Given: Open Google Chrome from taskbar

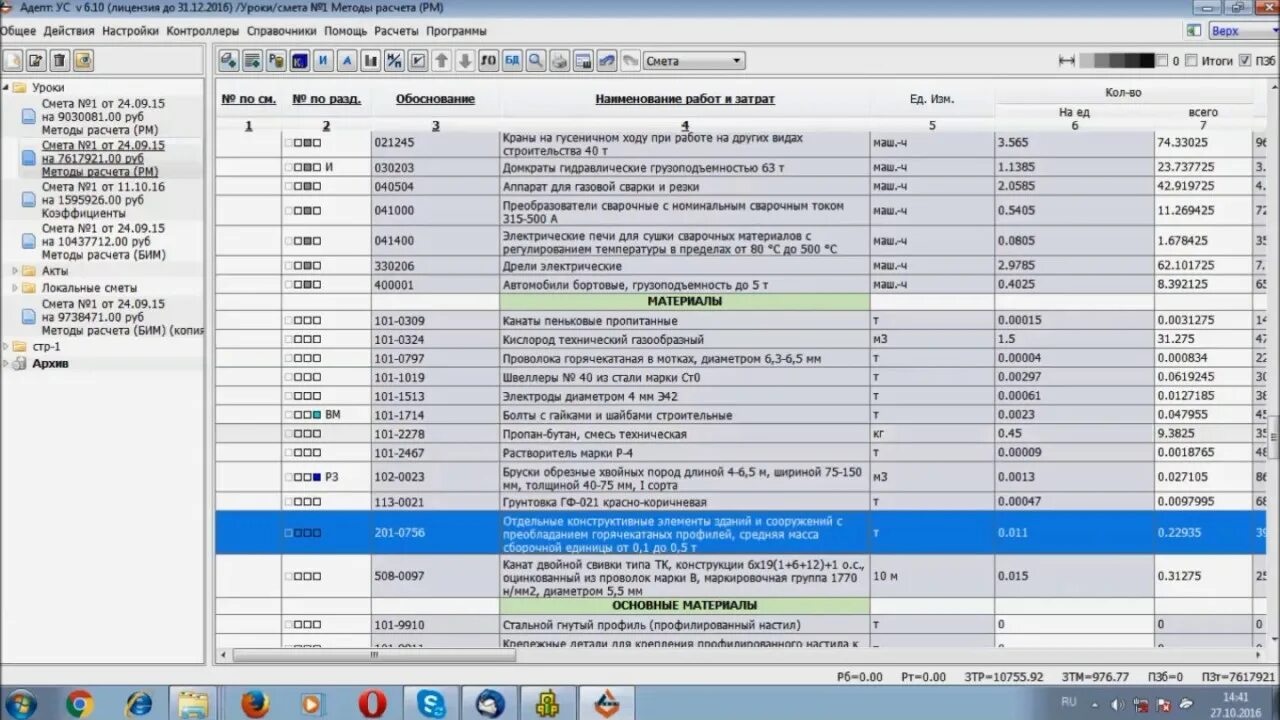Looking at the screenshot, I should click(x=80, y=703).
